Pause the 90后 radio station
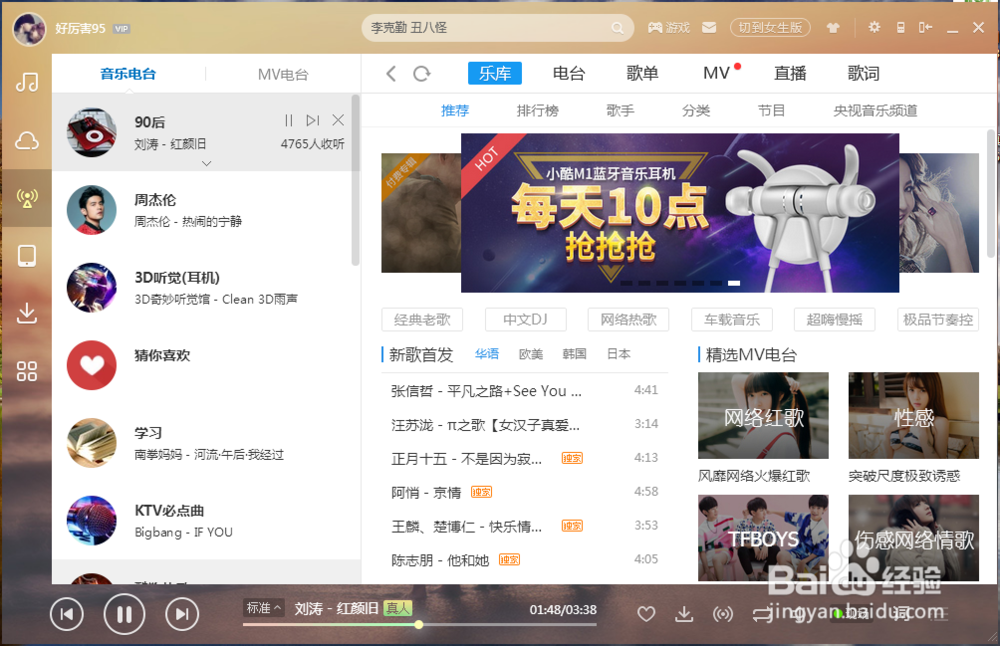This screenshot has height=646, width=1000. (x=288, y=120)
